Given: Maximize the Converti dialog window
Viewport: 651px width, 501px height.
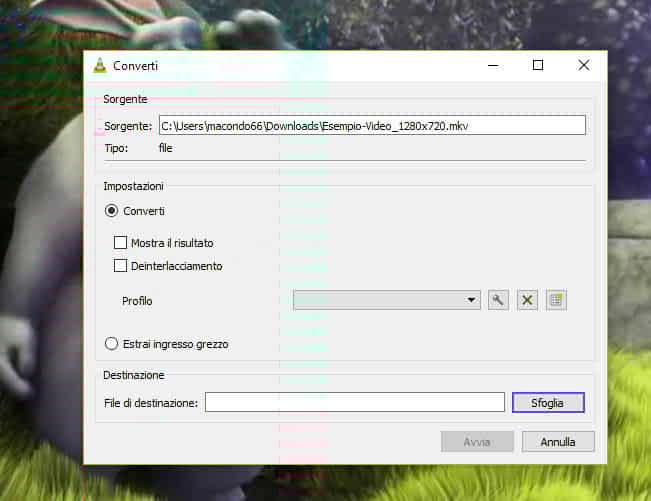Looking at the screenshot, I should pos(538,66).
